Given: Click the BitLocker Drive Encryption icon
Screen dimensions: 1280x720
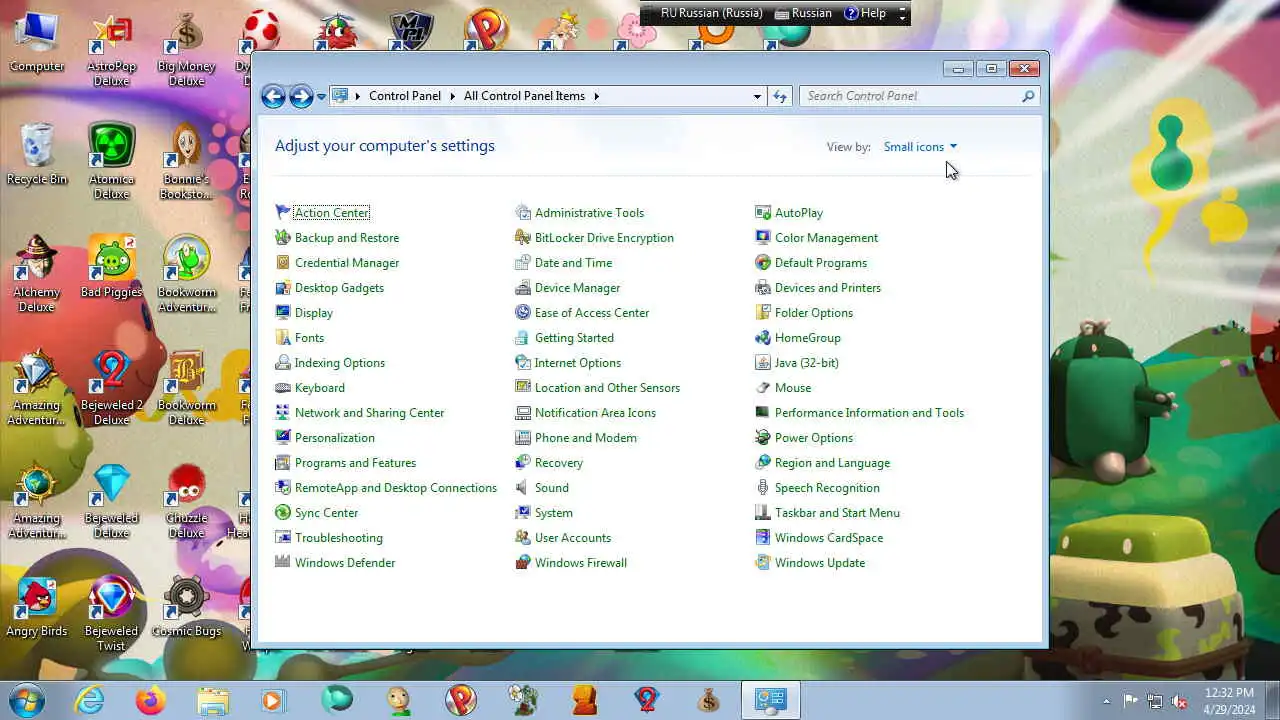Looking at the screenshot, I should (523, 237).
